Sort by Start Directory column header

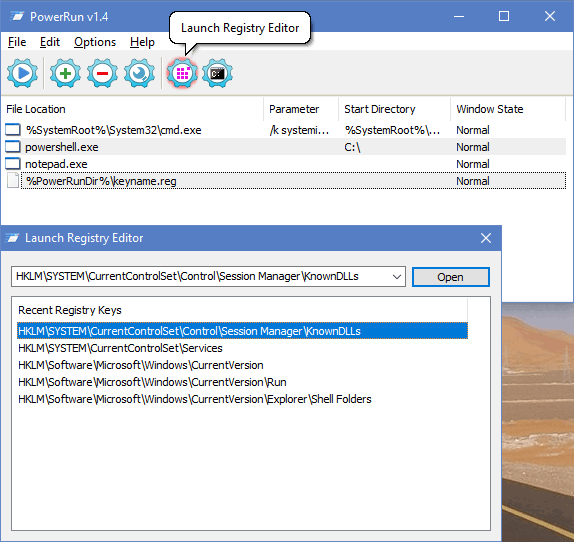(394, 109)
